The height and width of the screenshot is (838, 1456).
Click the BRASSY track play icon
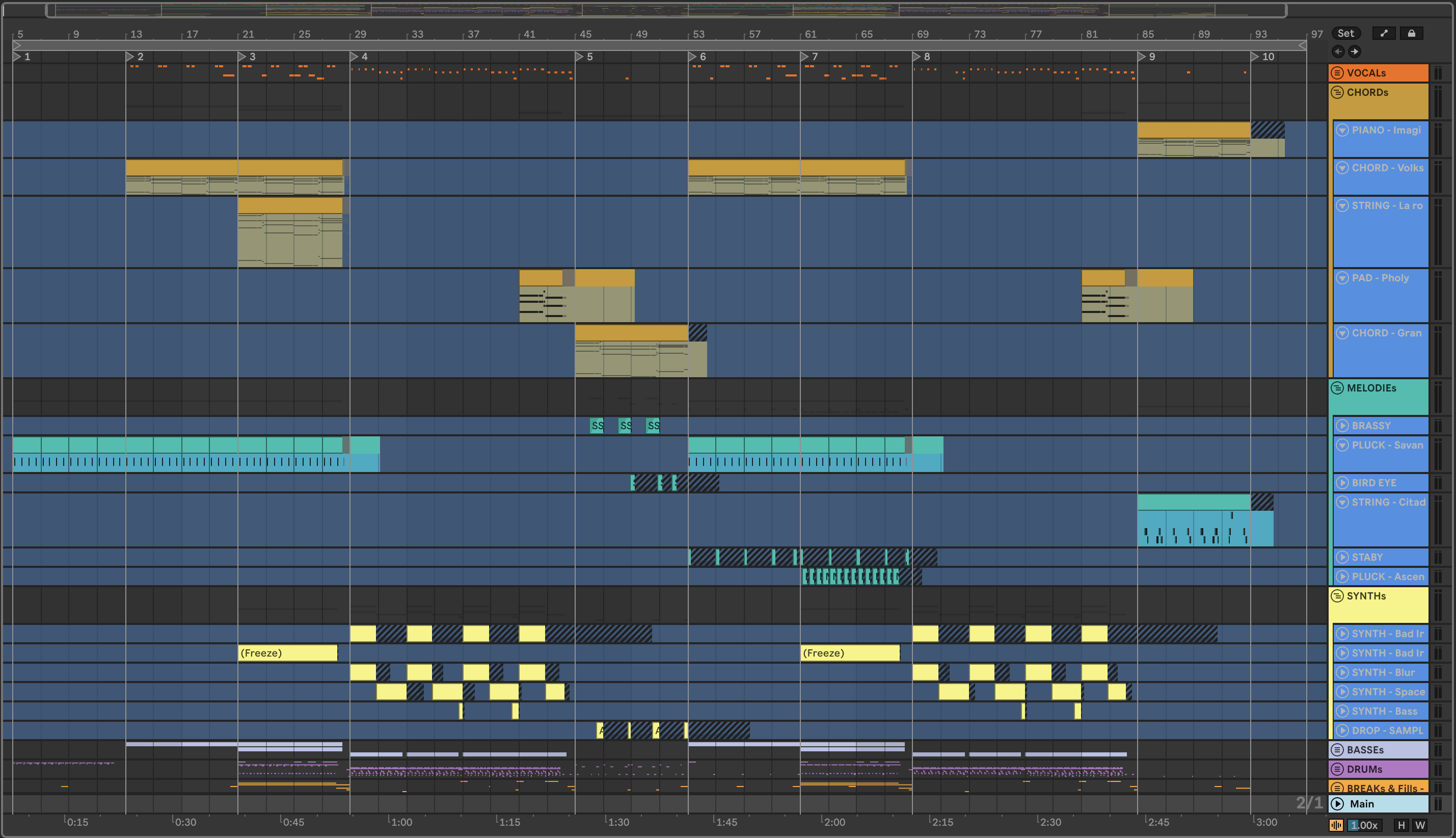[1342, 425]
